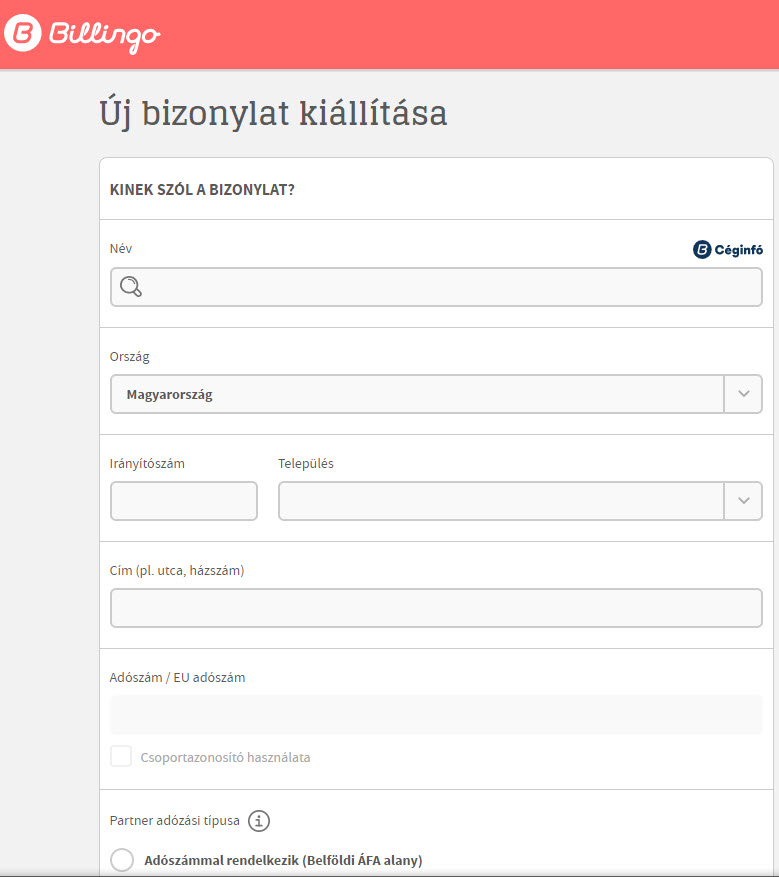Click the Billingo wordmark text
779x877 pixels.
[x=105, y=36]
